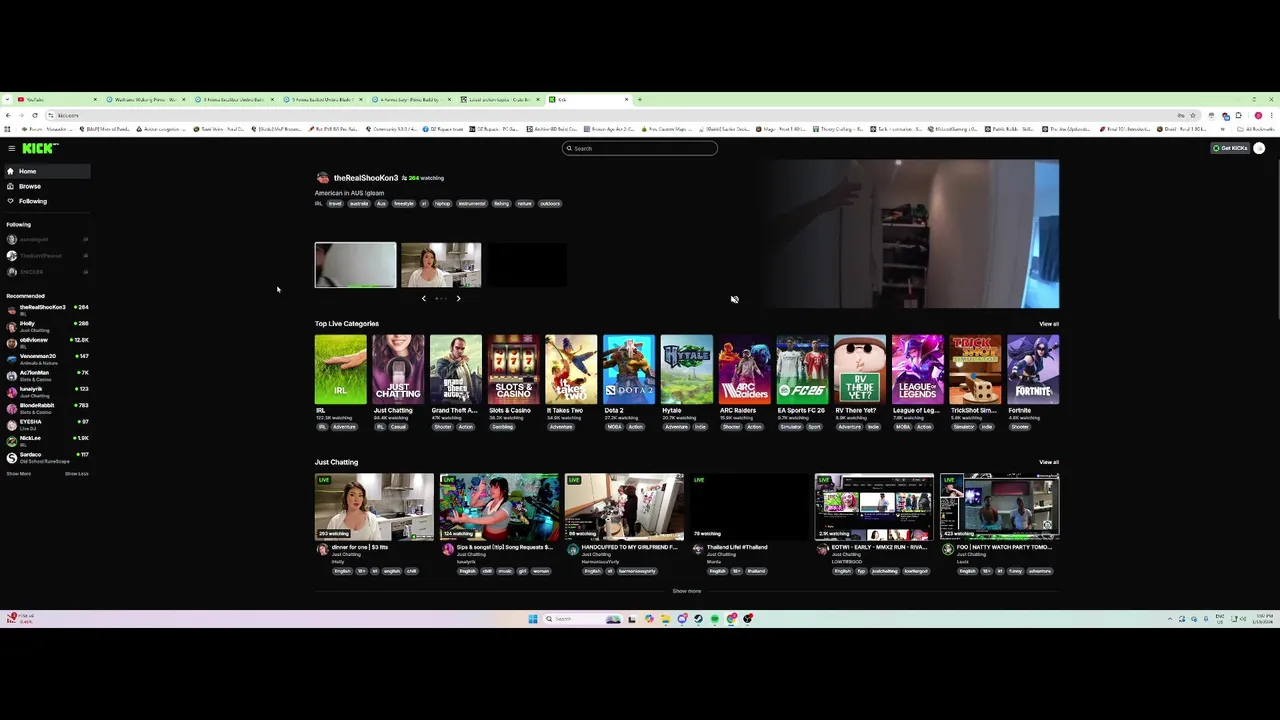Viewport: 1280px width, 720px height.
Task: Open the Dota 2 category card
Action: click(x=629, y=369)
